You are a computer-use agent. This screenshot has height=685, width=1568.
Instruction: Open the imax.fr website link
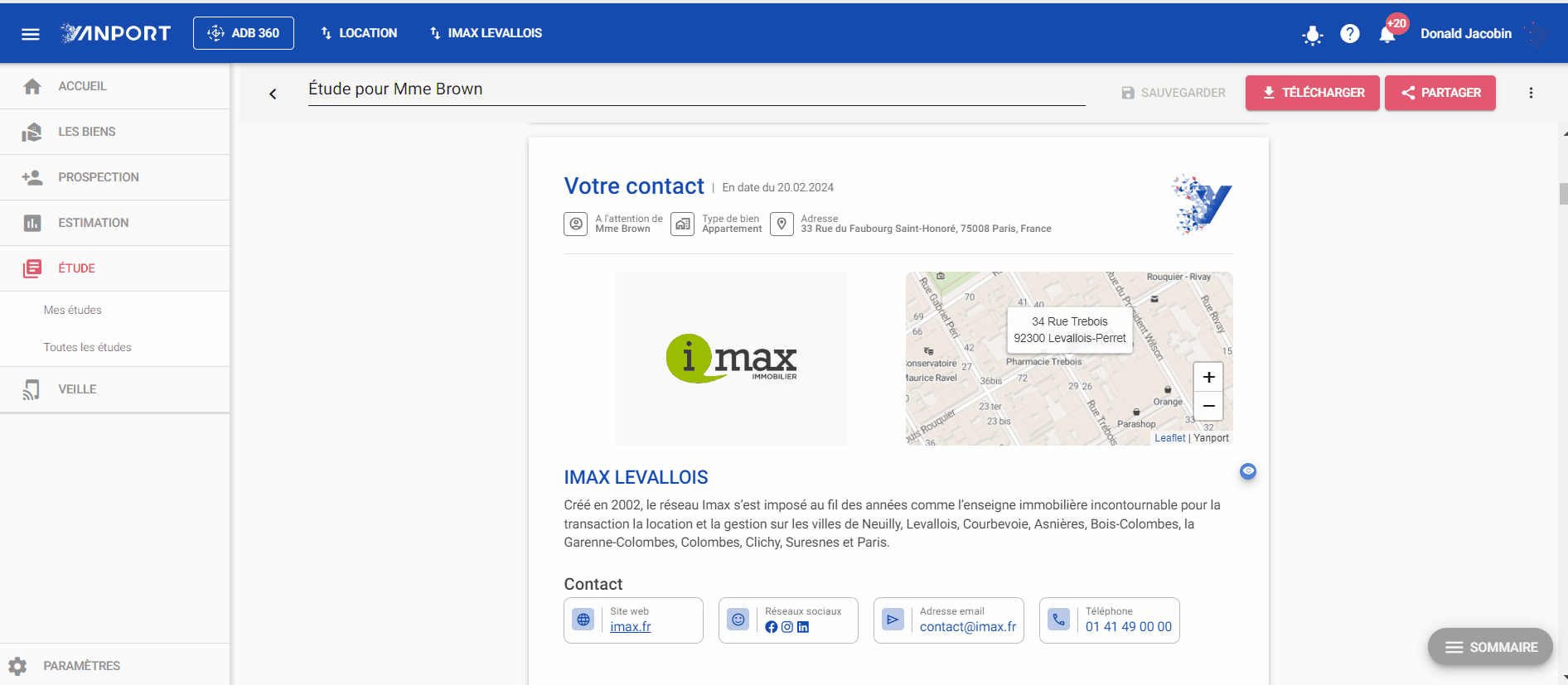click(631, 627)
